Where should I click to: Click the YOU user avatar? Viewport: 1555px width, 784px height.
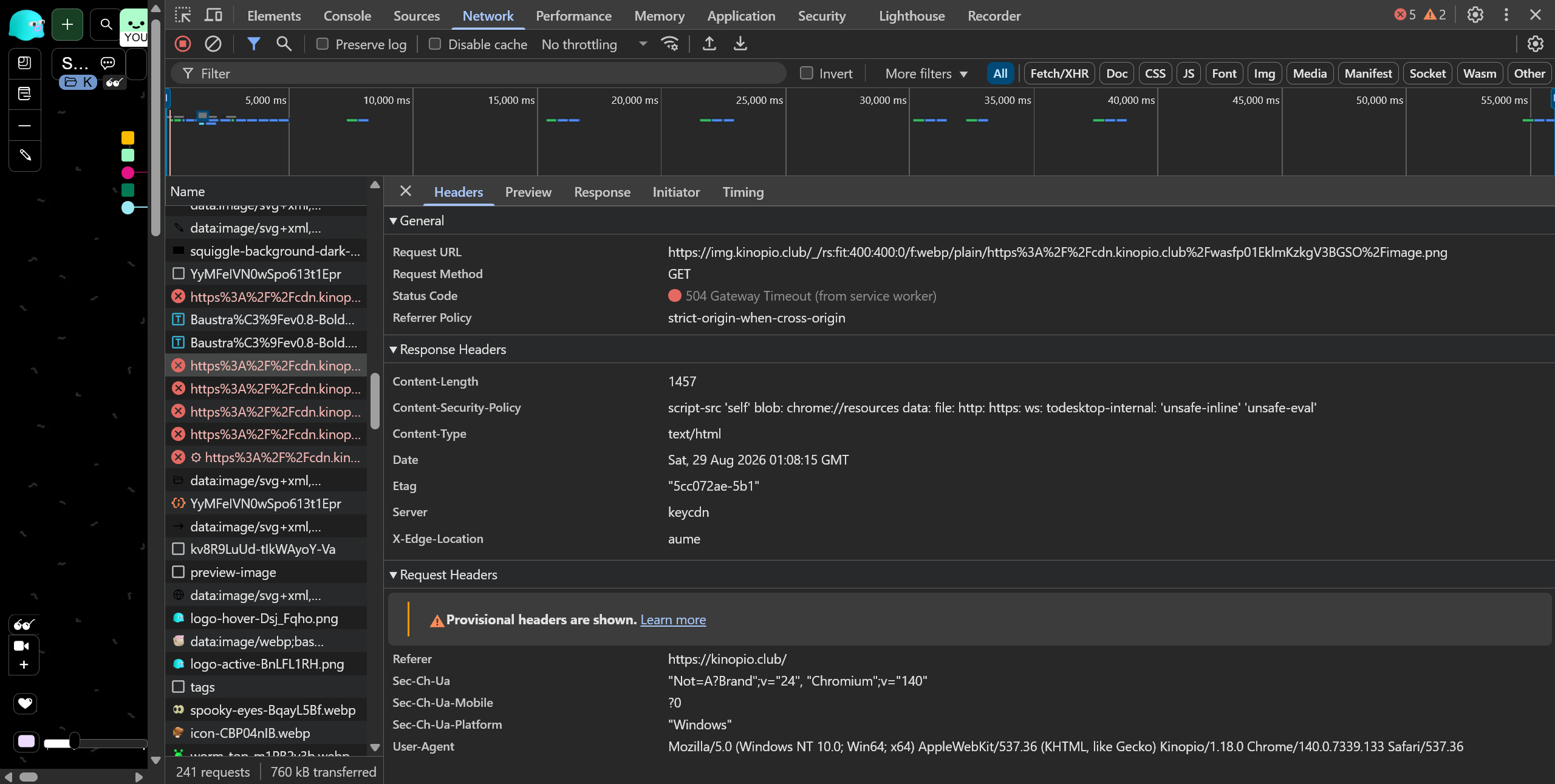pos(134,28)
